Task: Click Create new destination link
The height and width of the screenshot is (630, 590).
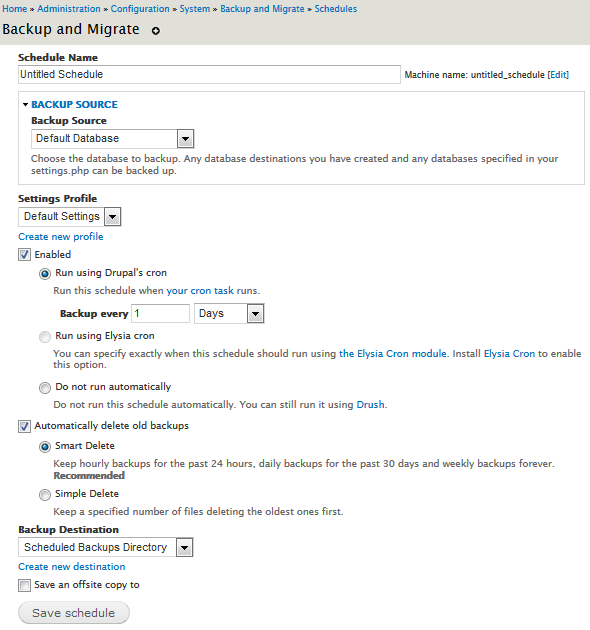Action: pyautogui.click(x=72, y=567)
